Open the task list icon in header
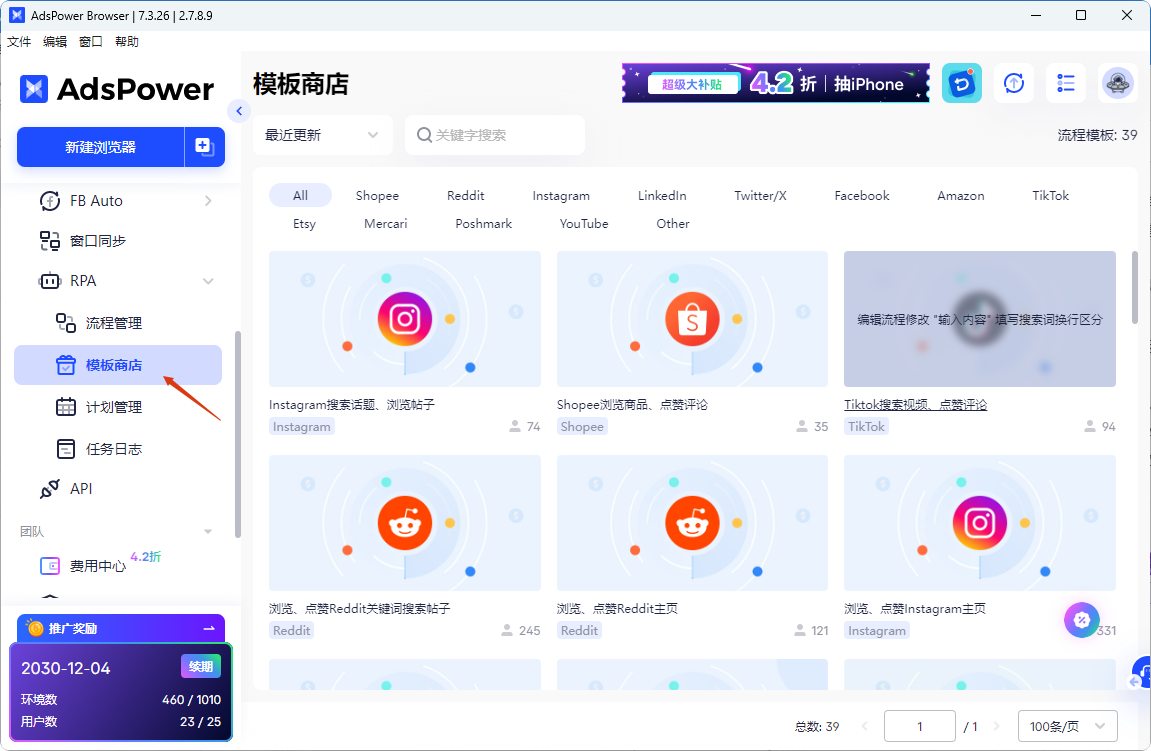The image size is (1151, 751). pos(1066,83)
